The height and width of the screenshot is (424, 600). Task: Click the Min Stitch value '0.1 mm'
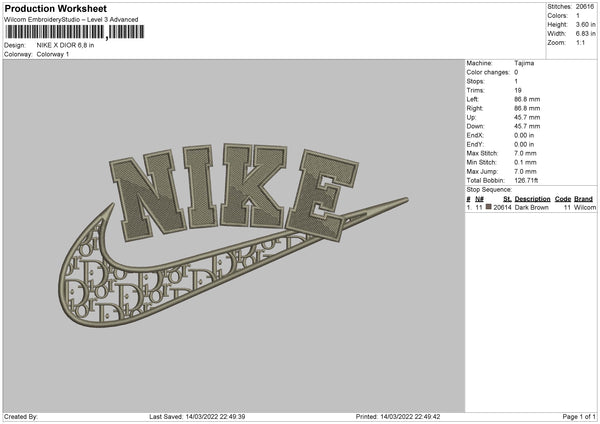point(525,163)
